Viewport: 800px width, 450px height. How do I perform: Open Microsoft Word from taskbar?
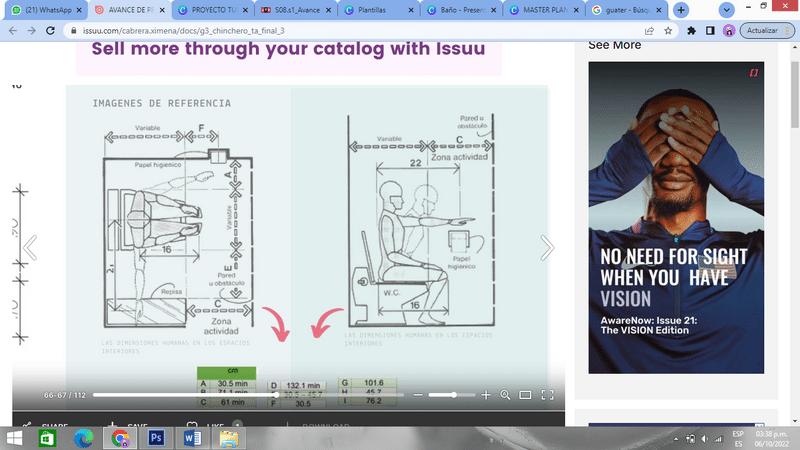pyautogui.click(x=192, y=438)
